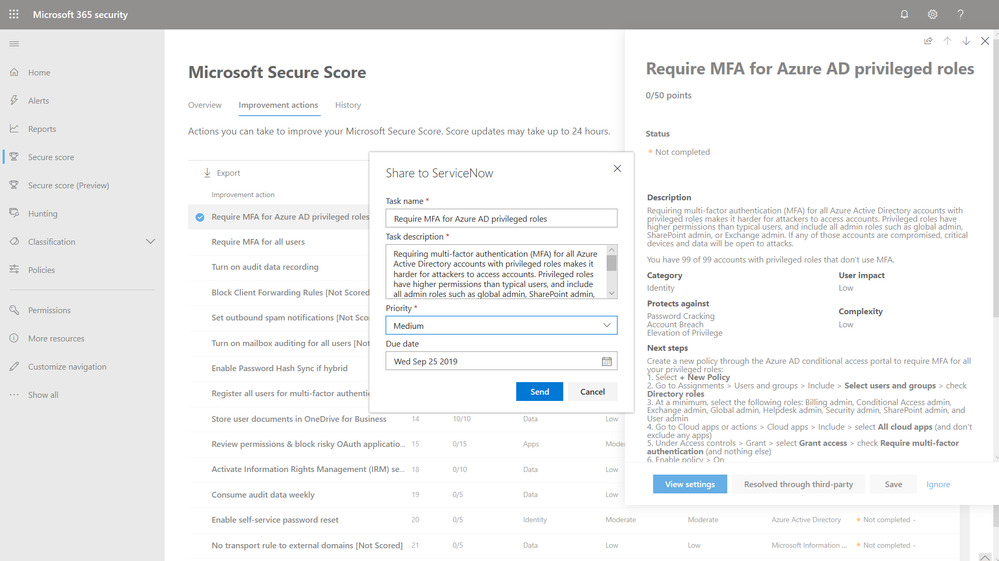Close the details flyout panel
This screenshot has width=999, height=561.
coord(985,41)
